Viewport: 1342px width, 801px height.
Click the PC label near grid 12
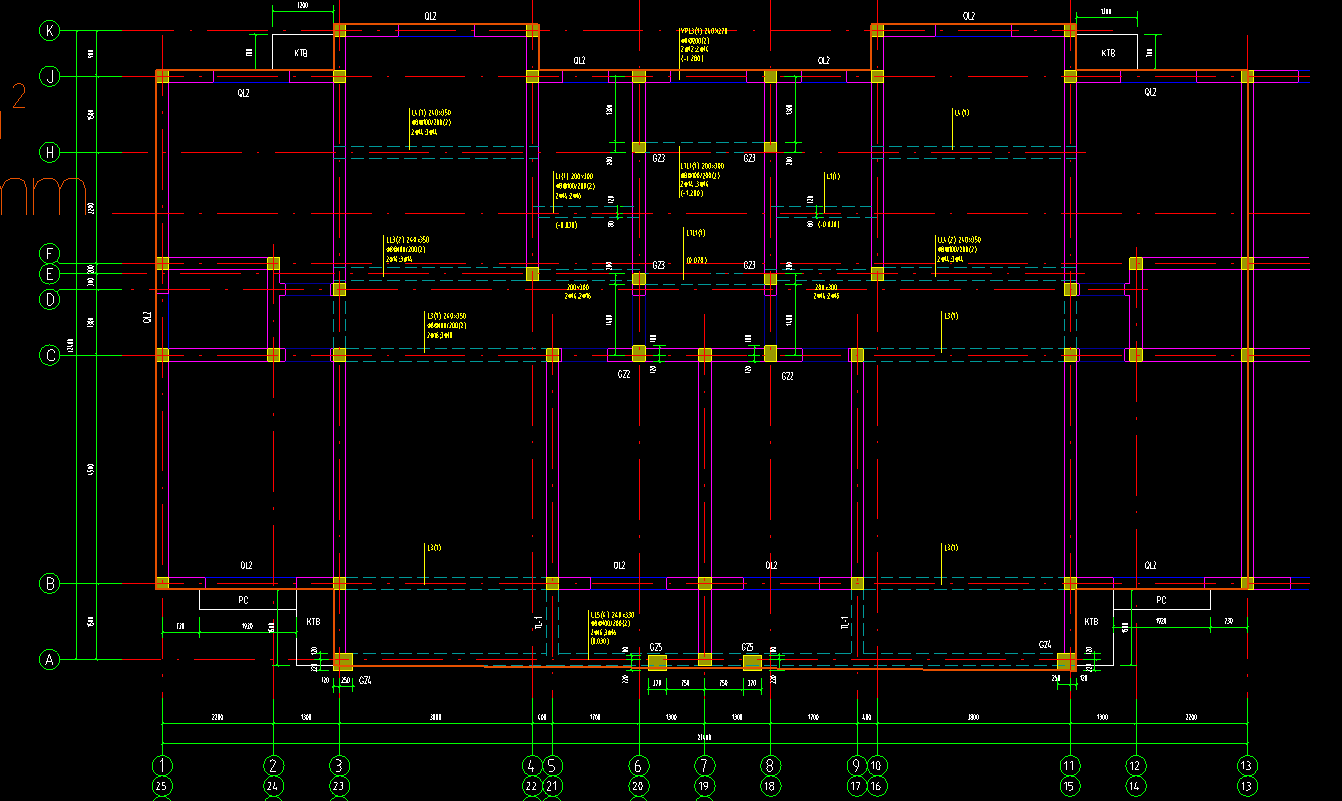click(x=1161, y=600)
